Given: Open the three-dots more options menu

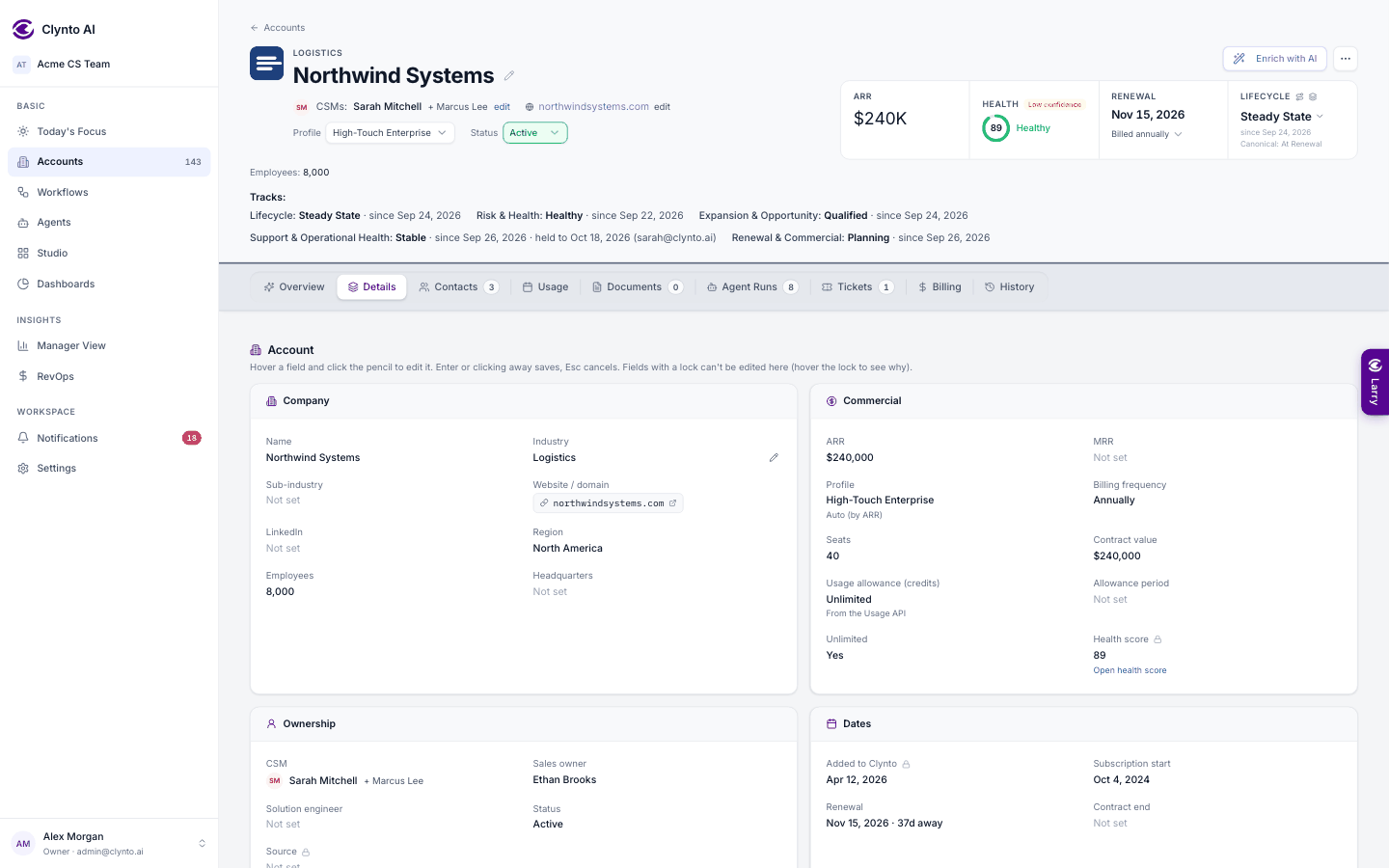Looking at the screenshot, I should pos(1346,59).
